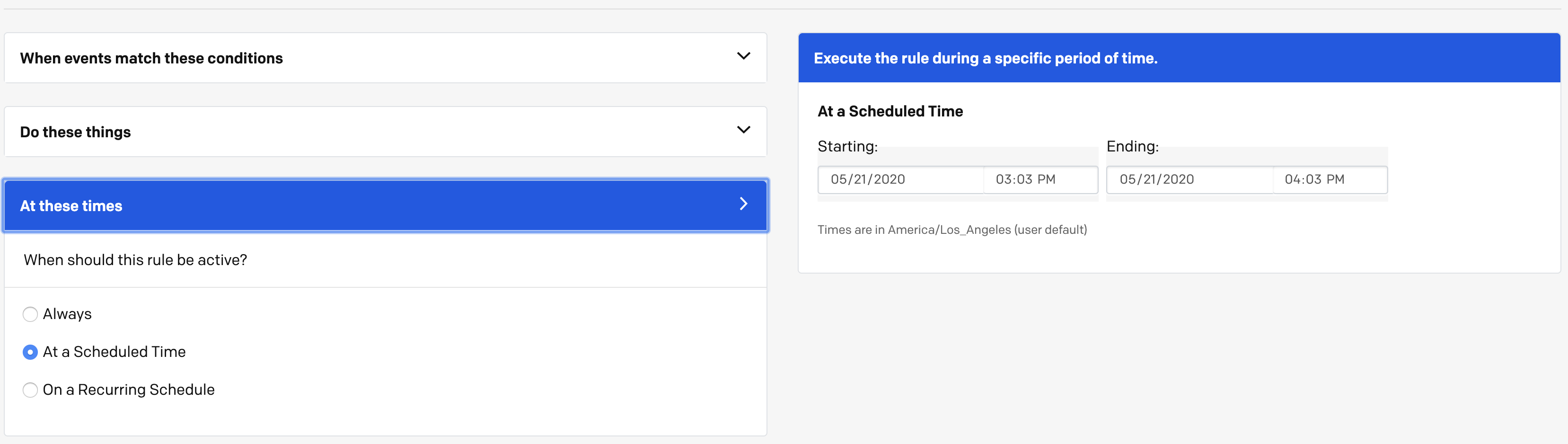This screenshot has height=444, width=1568.
Task: Click the "On a Recurring Schedule" label text
Action: (128, 390)
